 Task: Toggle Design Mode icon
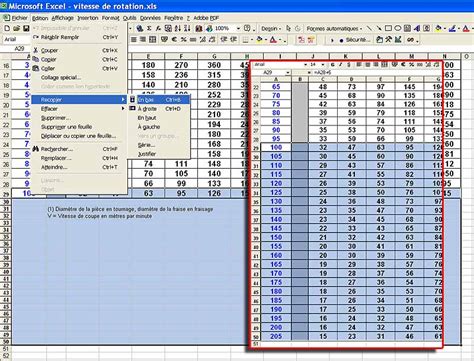tap(398, 40)
